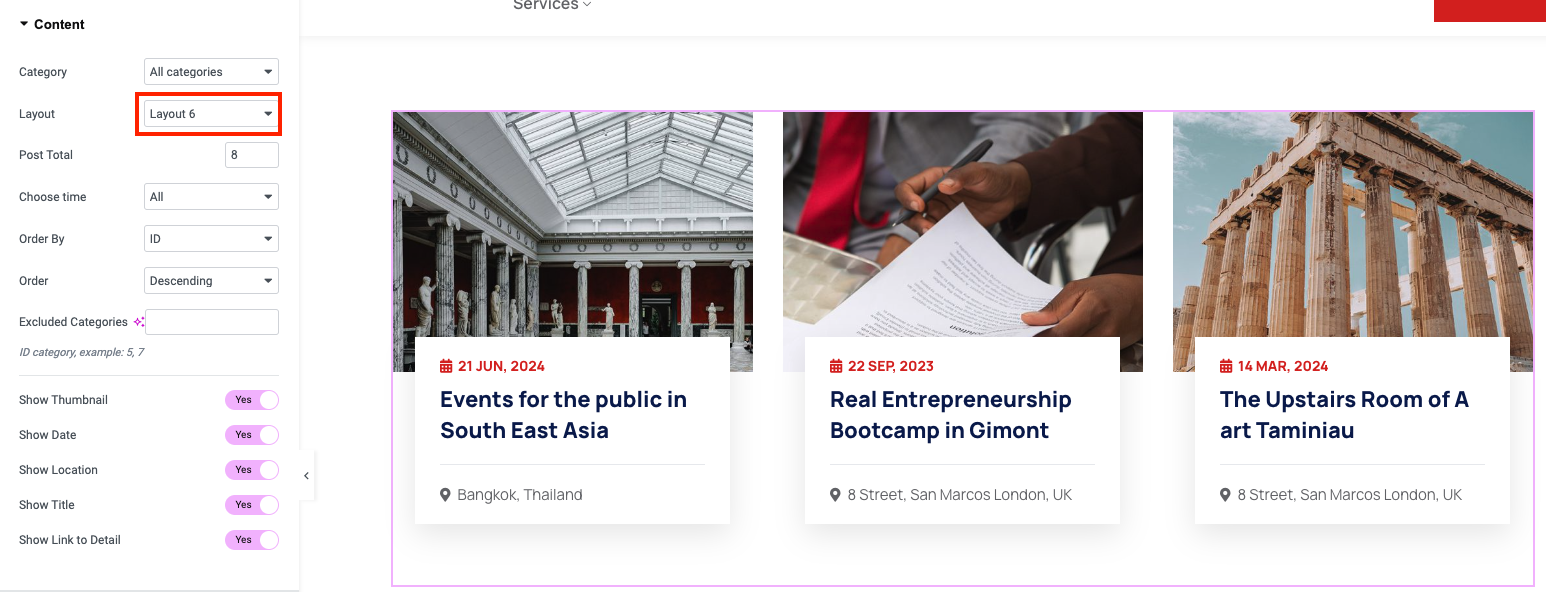Open the Layout 6 dropdown

point(211,114)
